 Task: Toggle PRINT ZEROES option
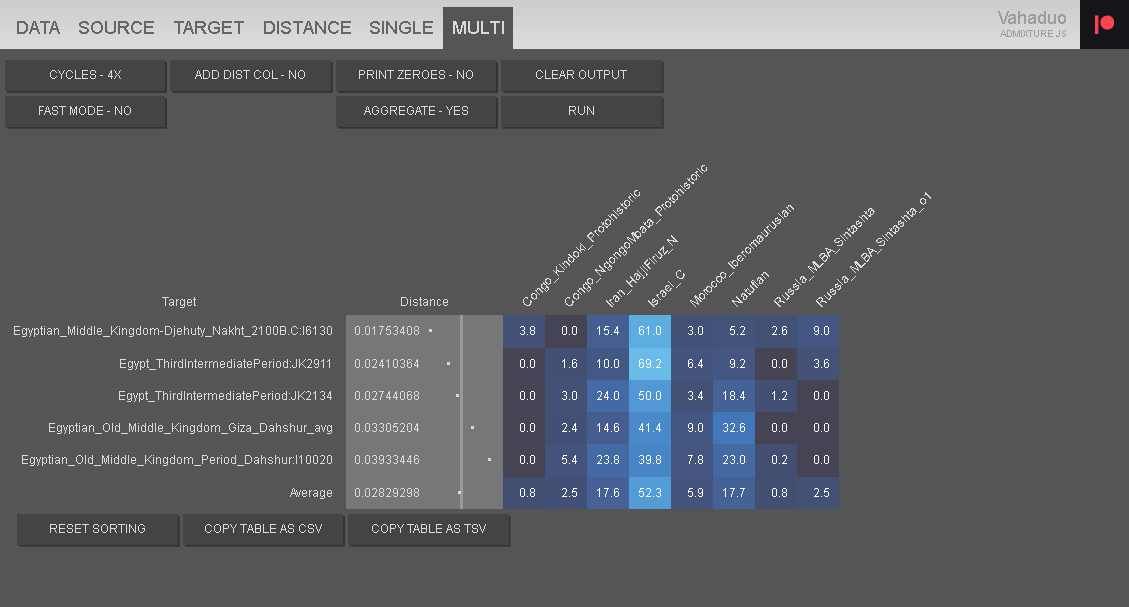click(x=415, y=75)
